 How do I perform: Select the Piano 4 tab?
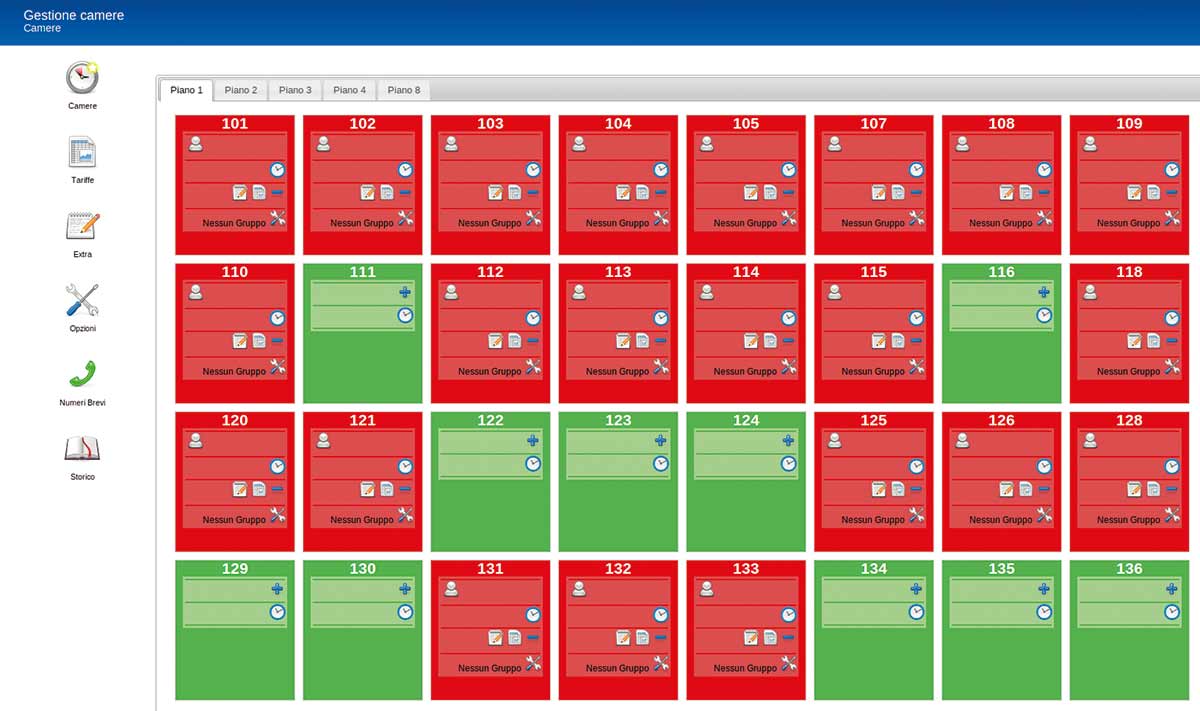pyautogui.click(x=349, y=90)
